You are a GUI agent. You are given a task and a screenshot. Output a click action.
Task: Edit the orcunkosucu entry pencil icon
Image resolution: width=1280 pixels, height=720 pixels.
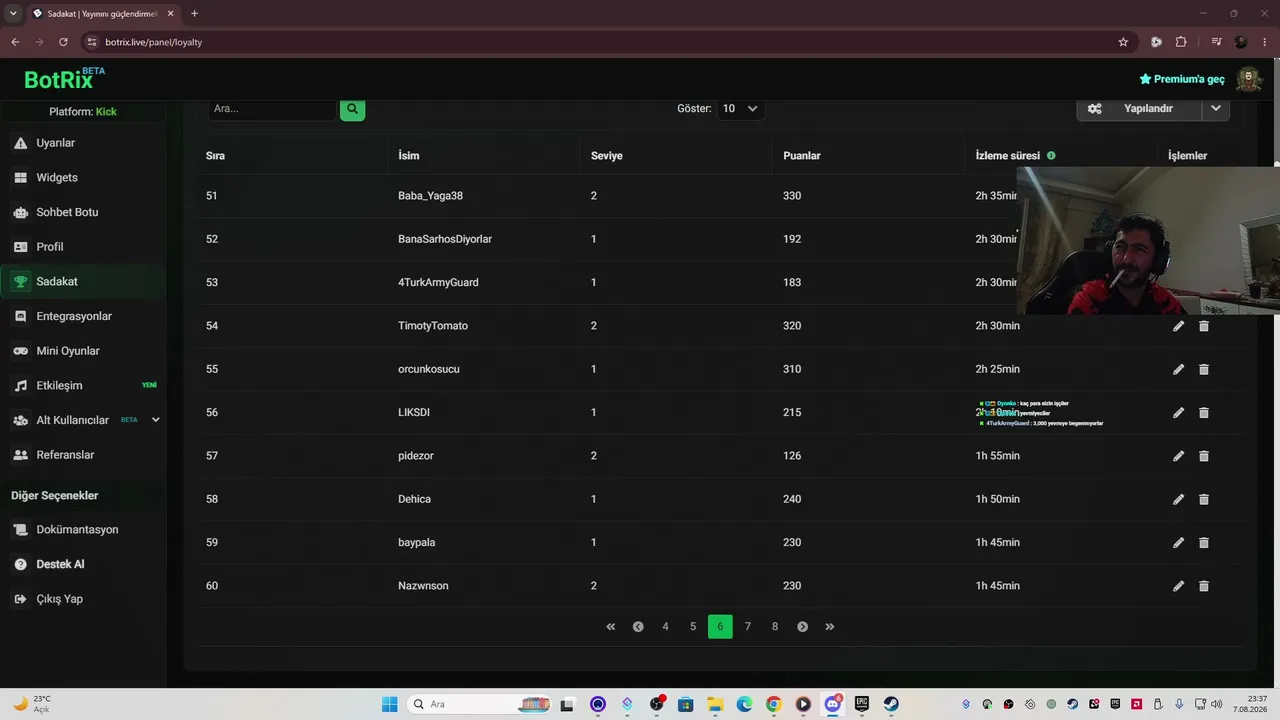[1178, 369]
